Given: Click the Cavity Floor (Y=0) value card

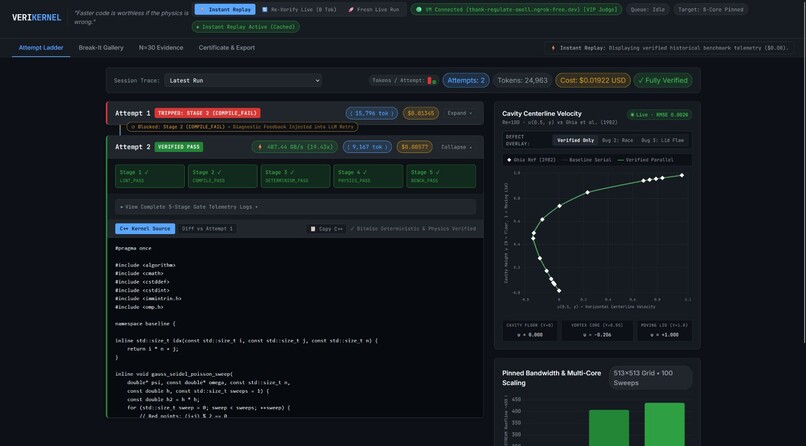Looking at the screenshot, I should click(x=529, y=330).
